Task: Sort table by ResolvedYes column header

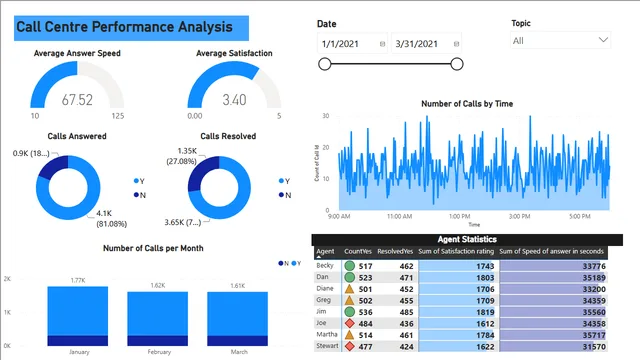Action: click(x=395, y=251)
